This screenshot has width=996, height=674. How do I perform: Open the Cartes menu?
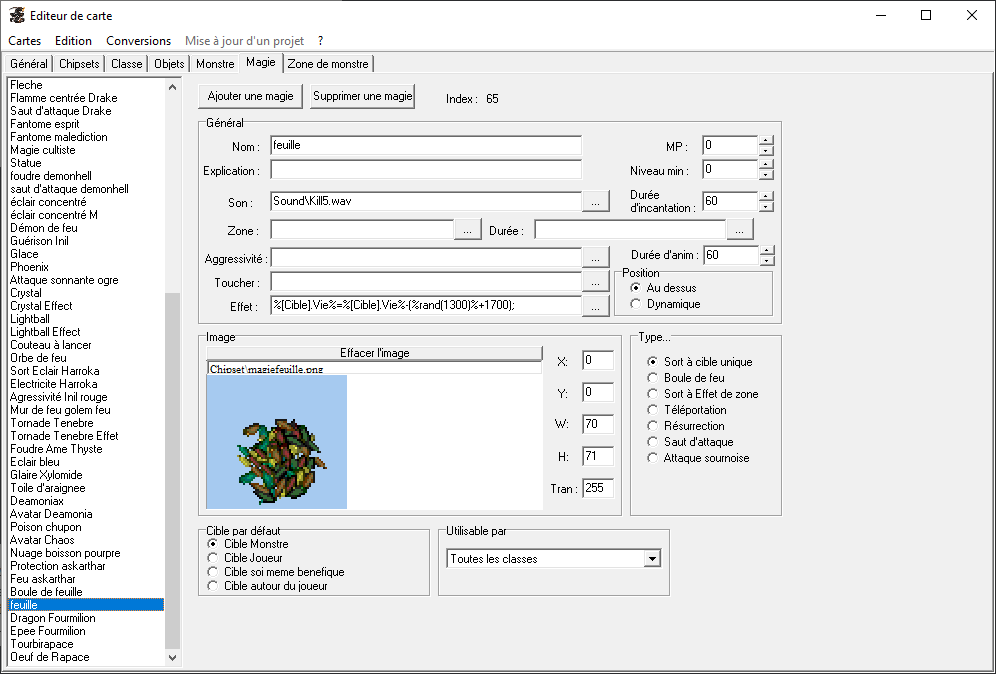(25, 41)
